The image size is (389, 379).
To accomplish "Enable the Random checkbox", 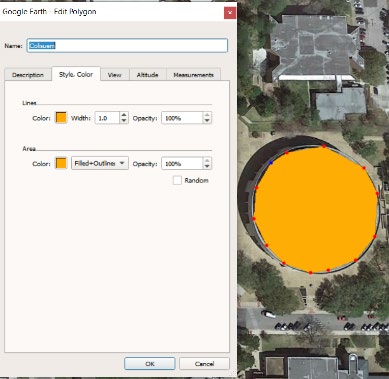I will click(x=177, y=180).
